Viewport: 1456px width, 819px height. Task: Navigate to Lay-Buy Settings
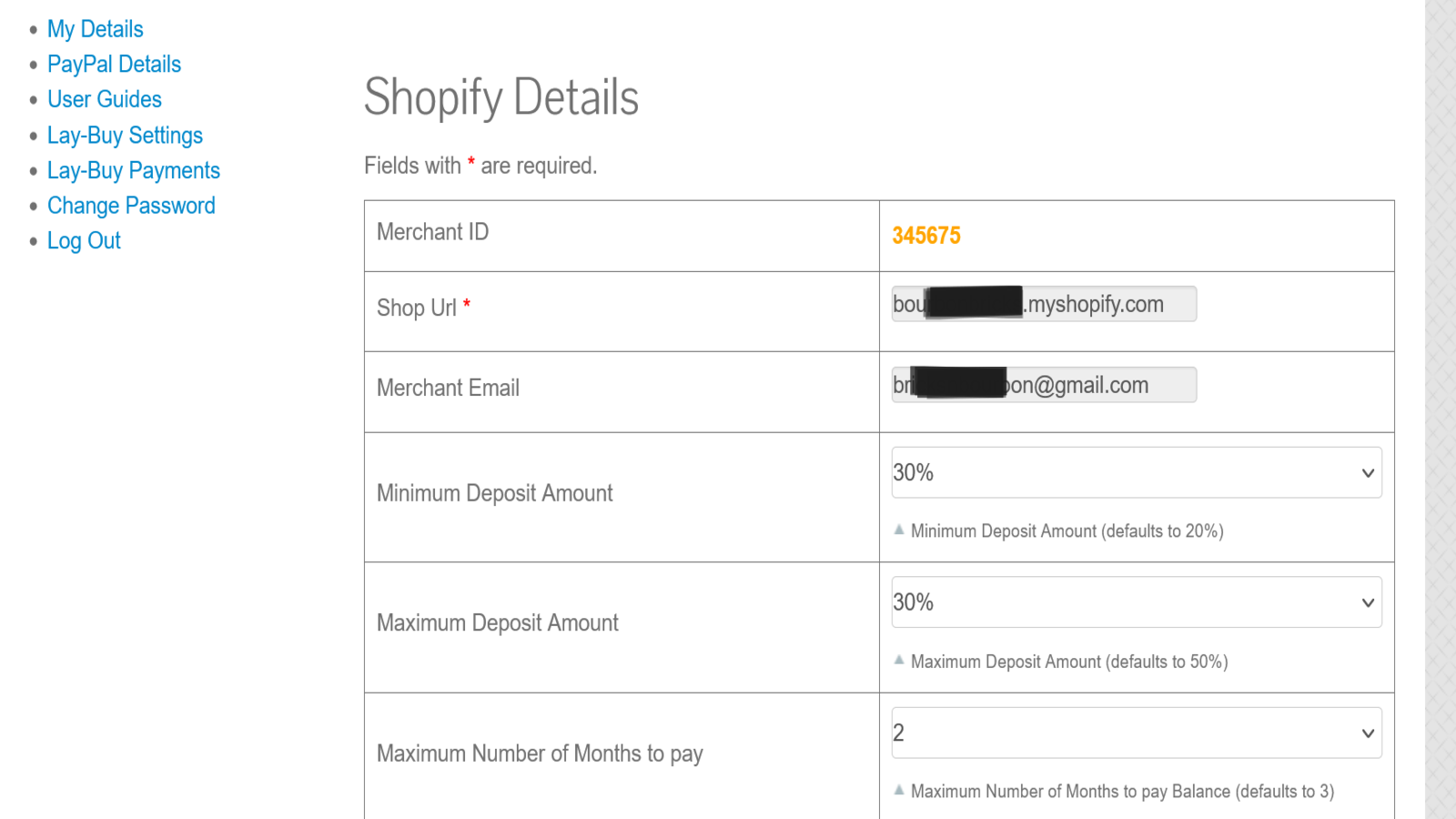[x=125, y=136]
